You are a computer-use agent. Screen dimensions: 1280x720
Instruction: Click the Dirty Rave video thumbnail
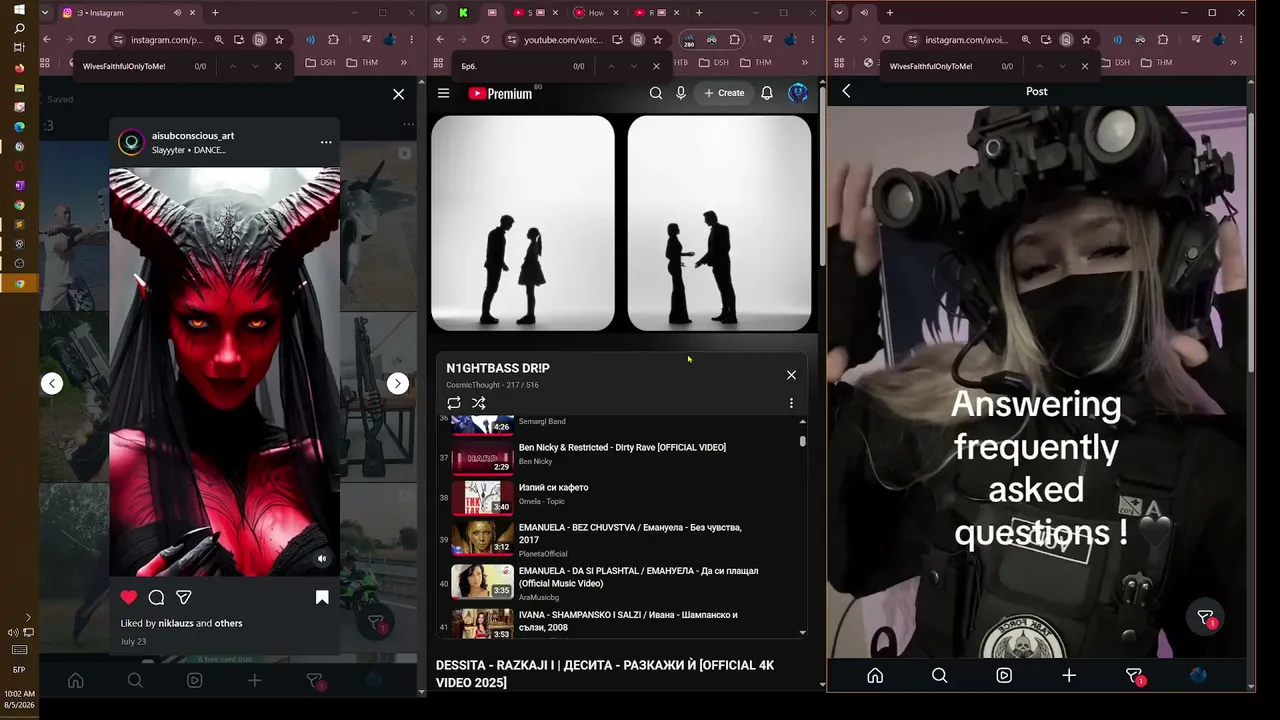click(x=482, y=458)
